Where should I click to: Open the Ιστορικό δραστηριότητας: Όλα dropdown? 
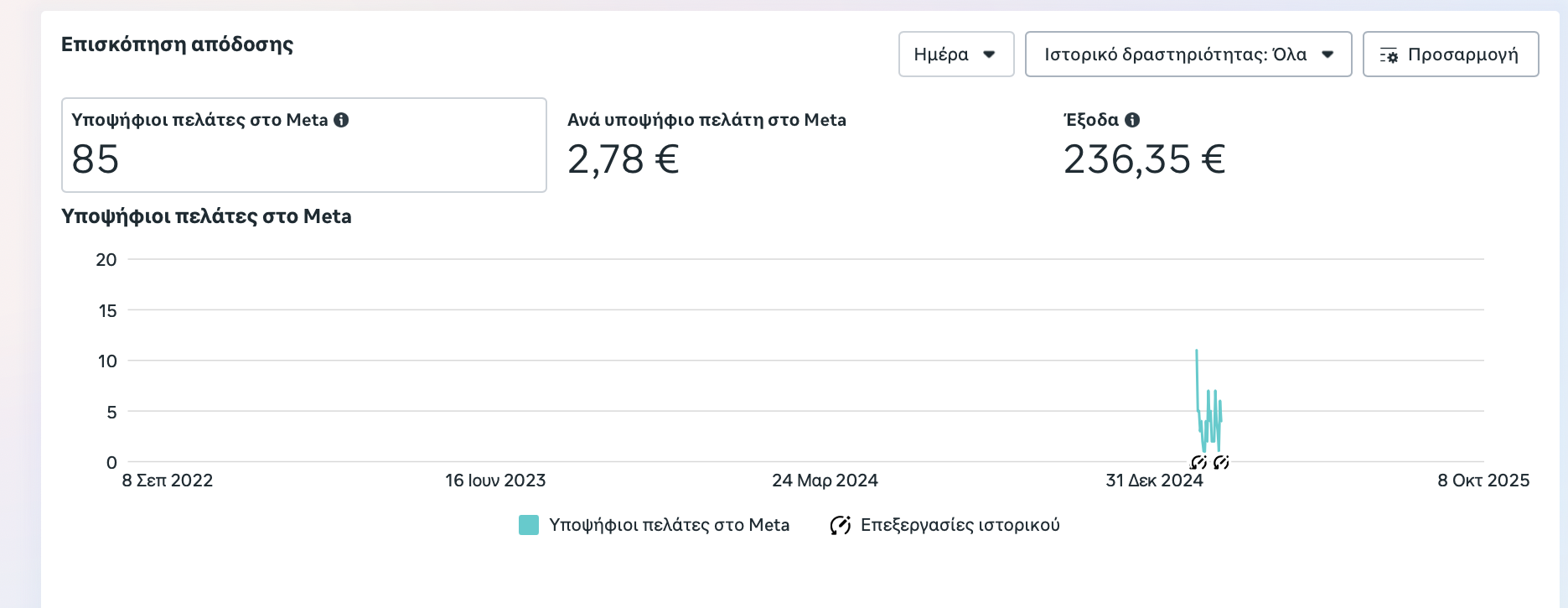point(1188,55)
